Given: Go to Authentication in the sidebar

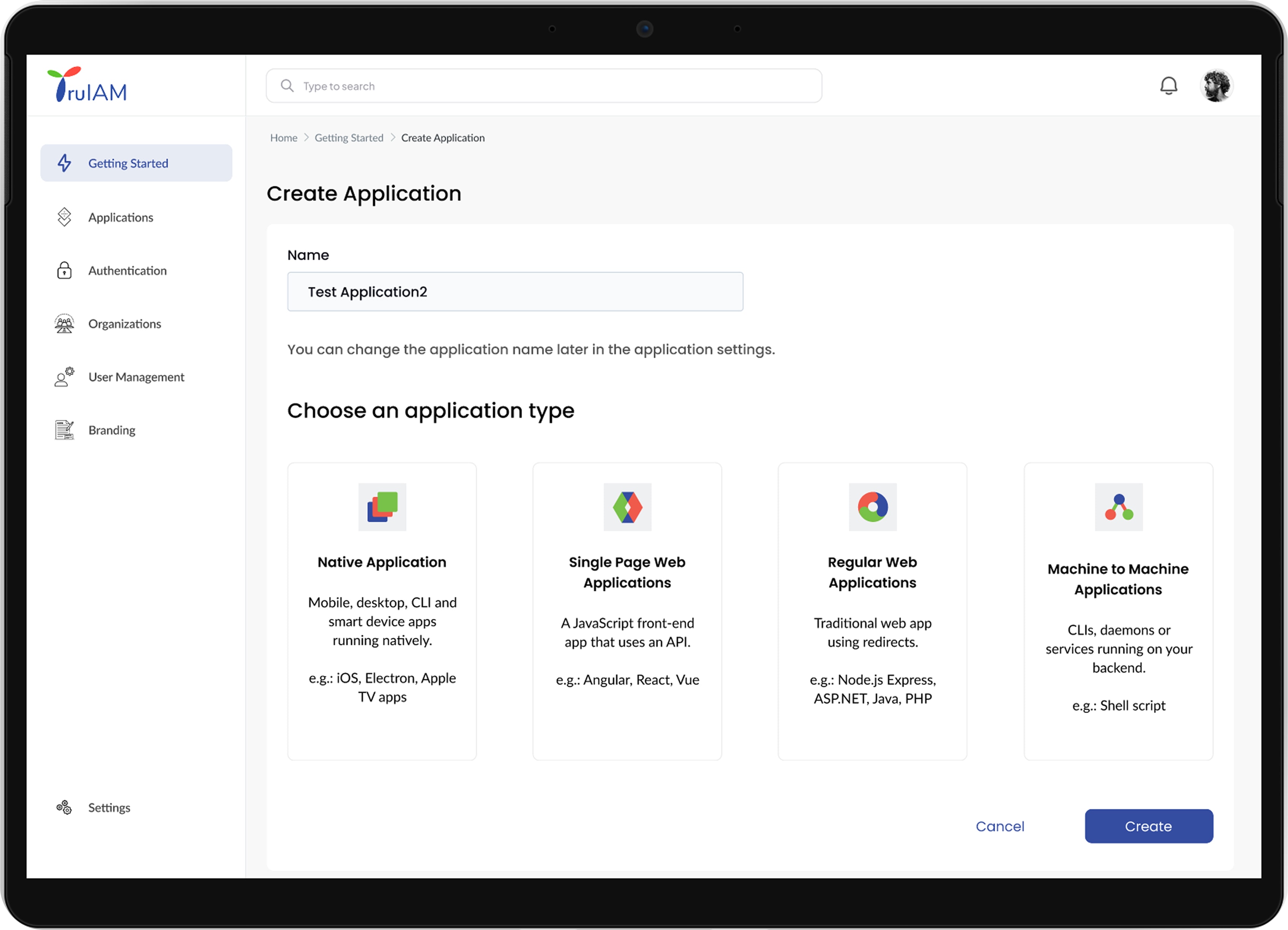Looking at the screenshot, I should 127,270.
